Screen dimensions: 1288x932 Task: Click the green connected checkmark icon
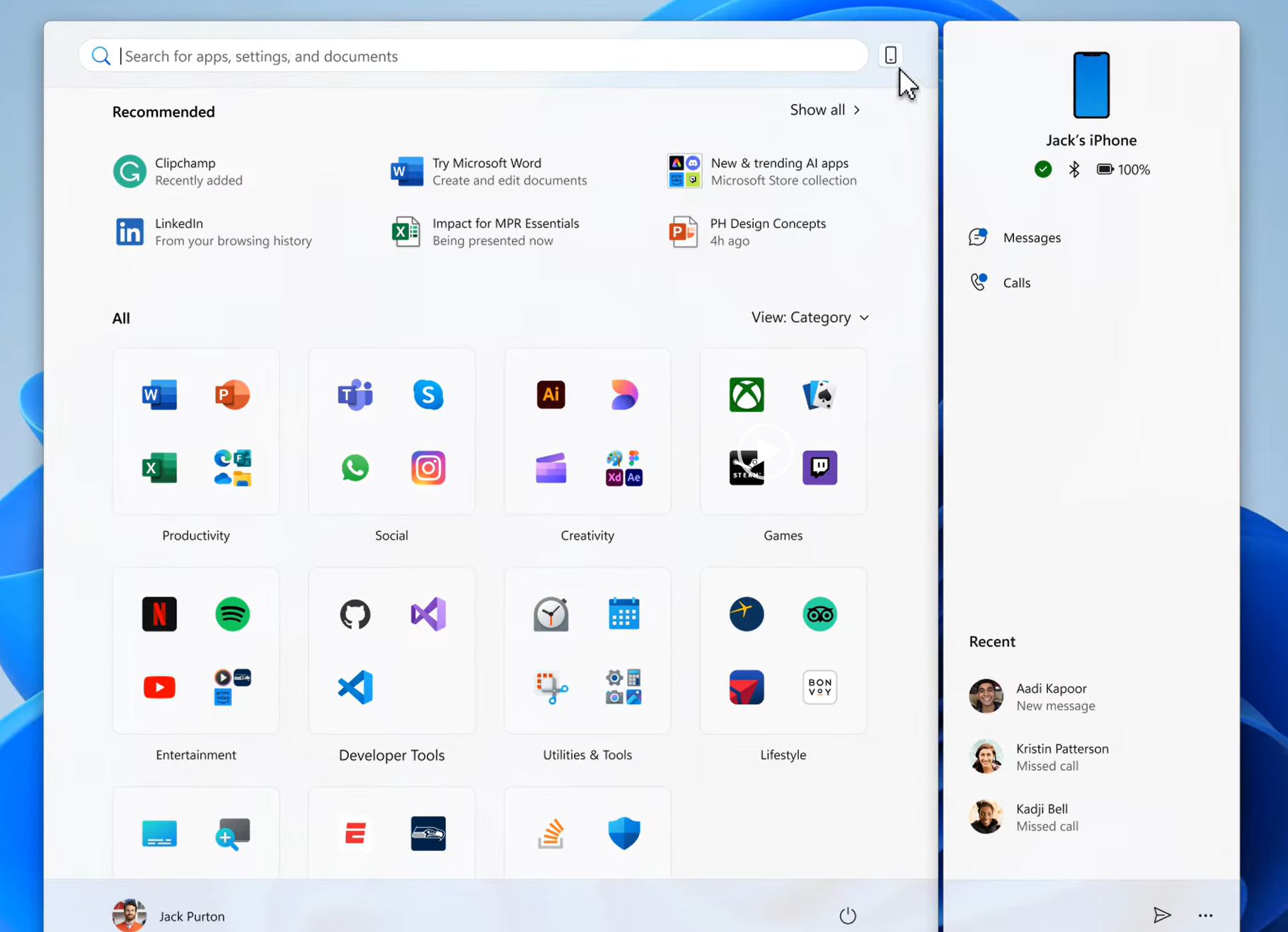1042,169
